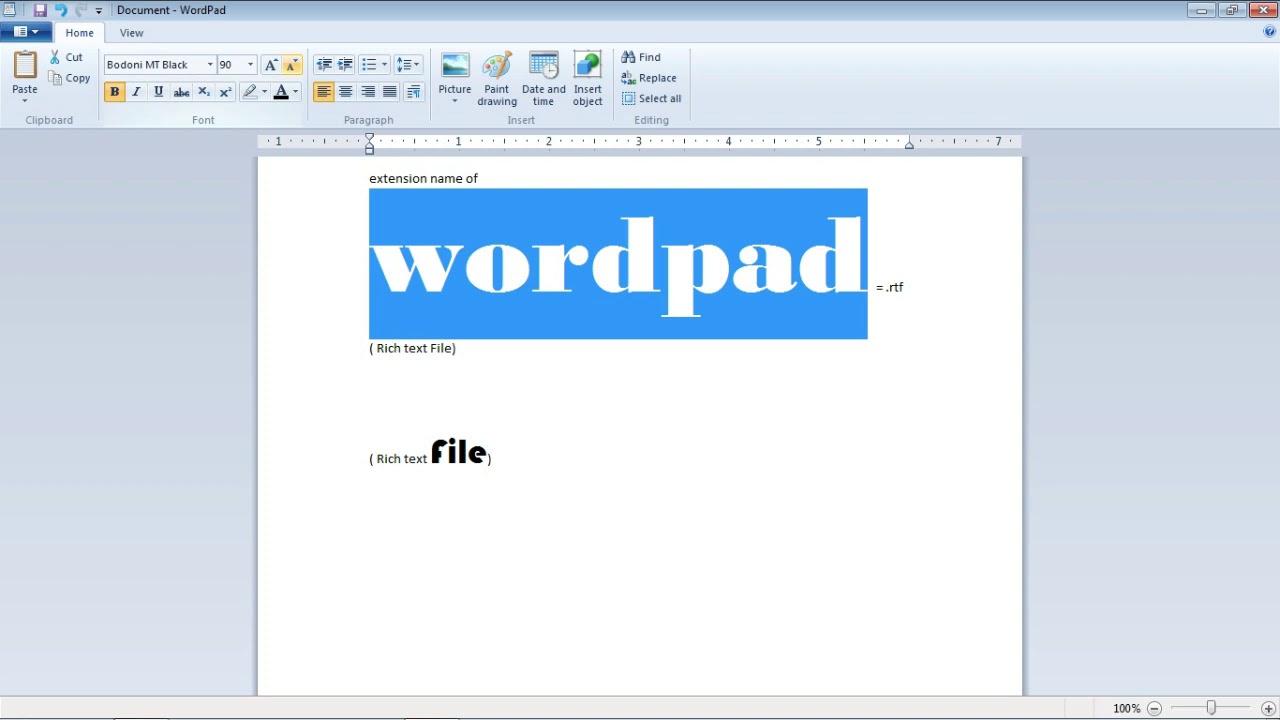Align text right
This screenshot has width=1280, height=720.
click(x=368, y=92)
